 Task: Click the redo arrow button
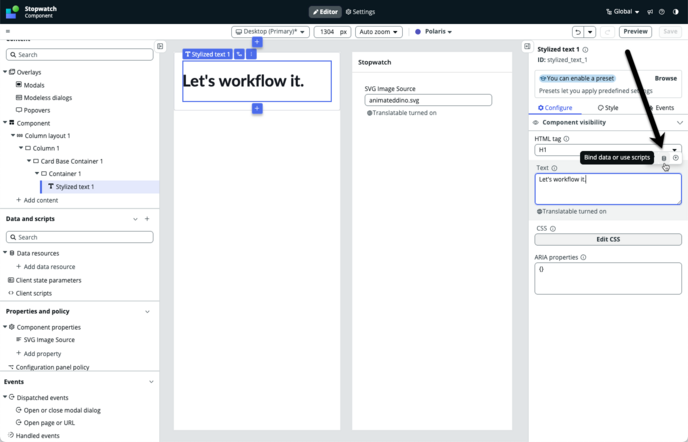[608, 32]
